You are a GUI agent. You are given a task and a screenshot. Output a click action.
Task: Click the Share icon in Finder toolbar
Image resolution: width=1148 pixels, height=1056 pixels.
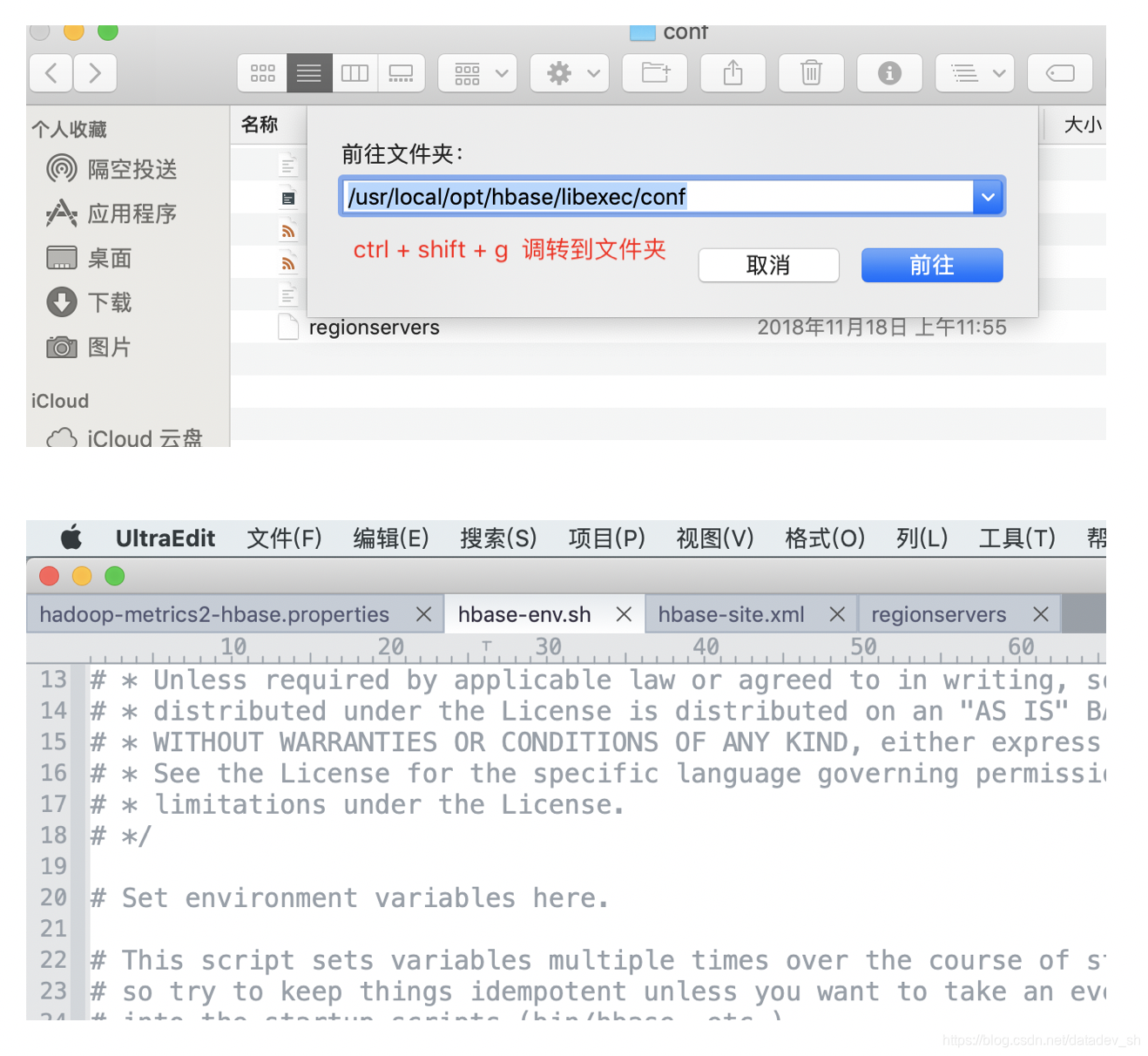(x=733, y=73)
